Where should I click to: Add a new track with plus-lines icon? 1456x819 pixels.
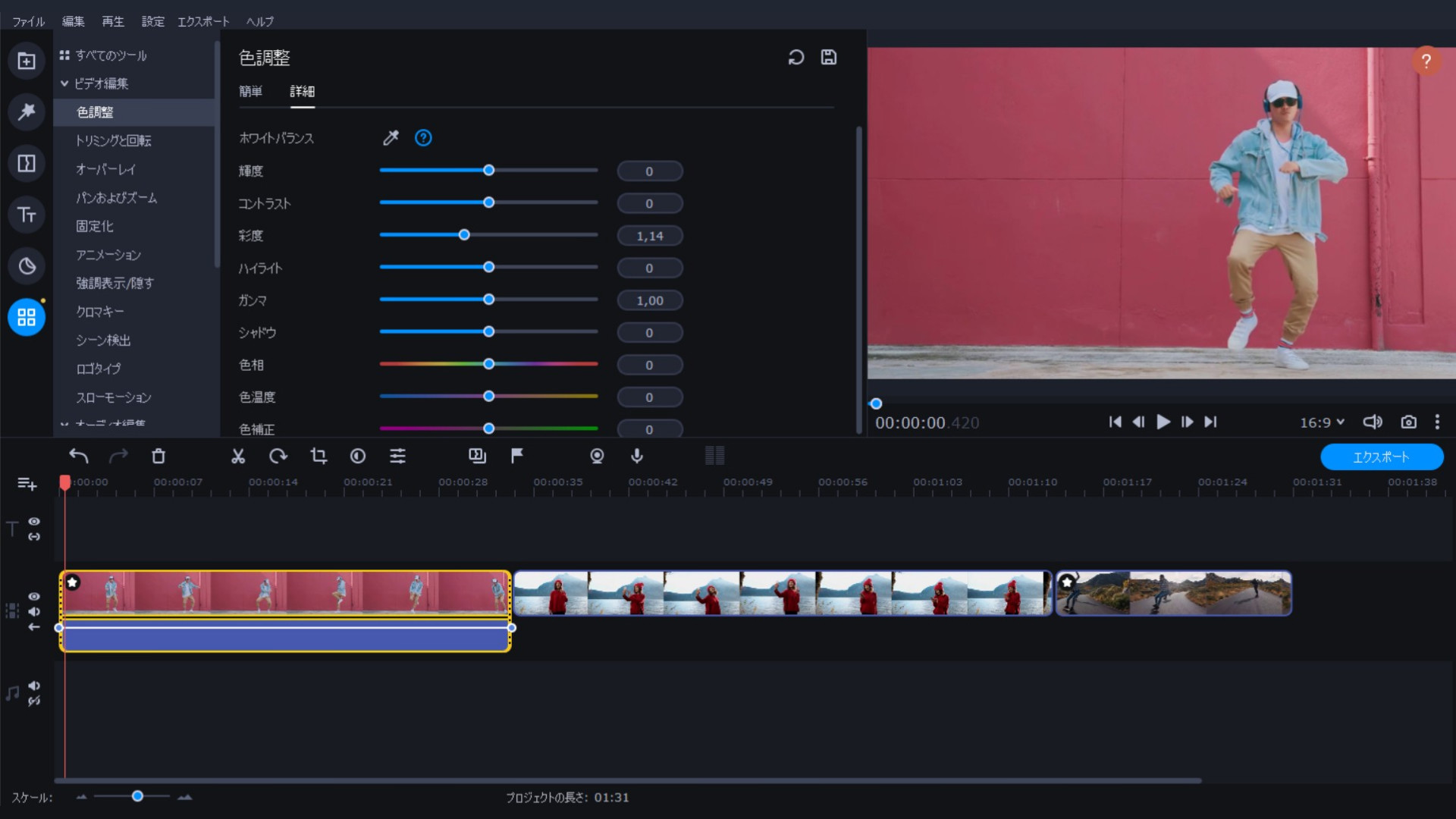(x=27, y=484)
